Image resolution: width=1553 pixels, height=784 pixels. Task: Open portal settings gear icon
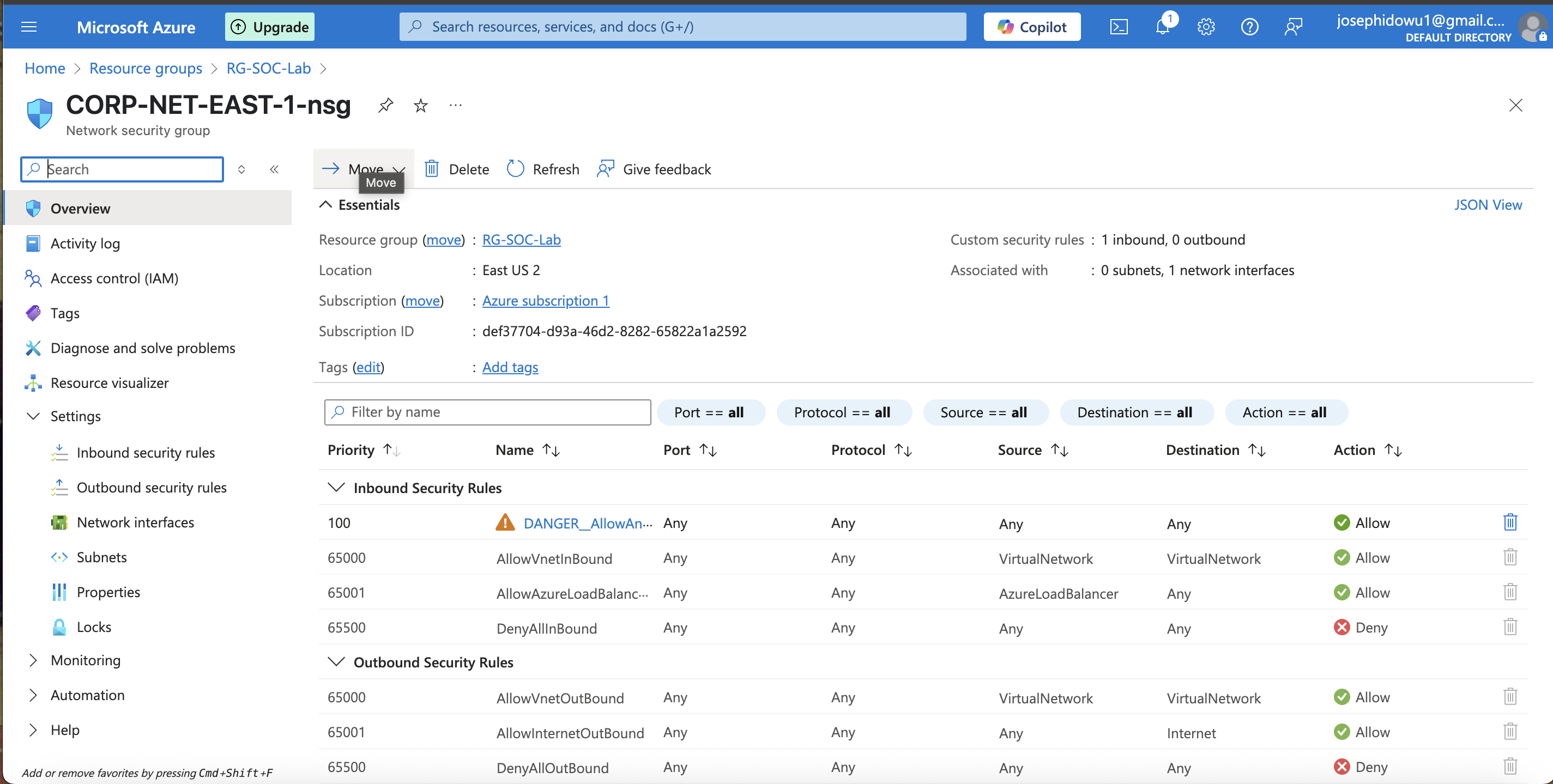[x=1206, y=27]
